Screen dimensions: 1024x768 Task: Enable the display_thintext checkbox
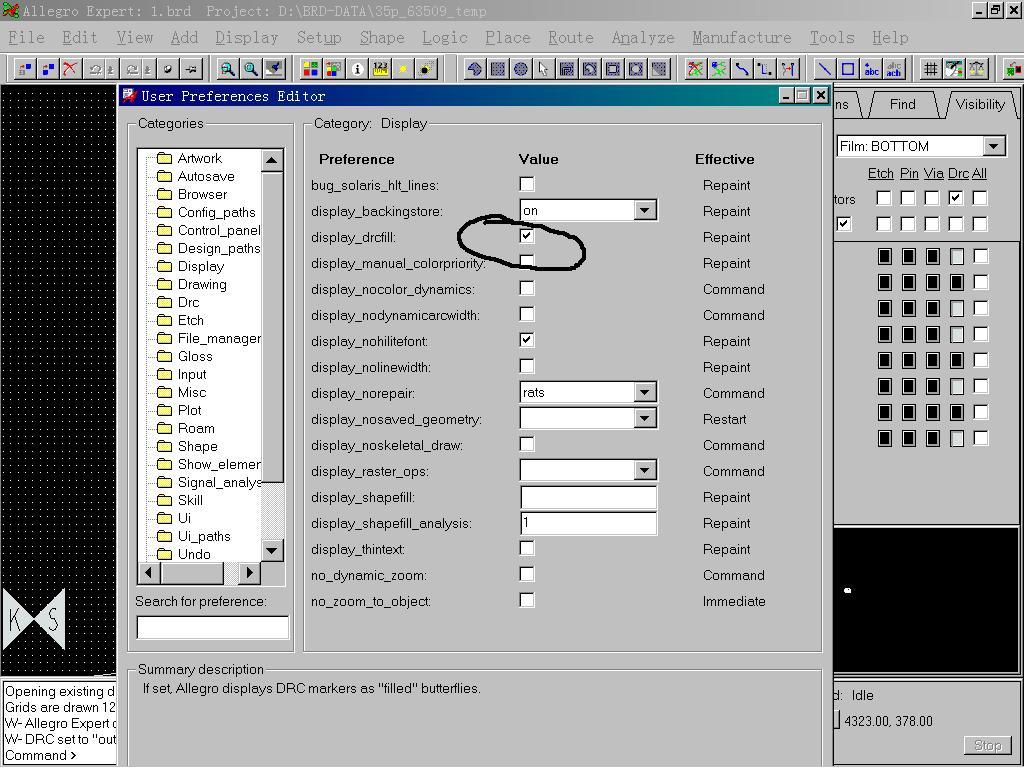pyautogui.click(x=527, y=548)
